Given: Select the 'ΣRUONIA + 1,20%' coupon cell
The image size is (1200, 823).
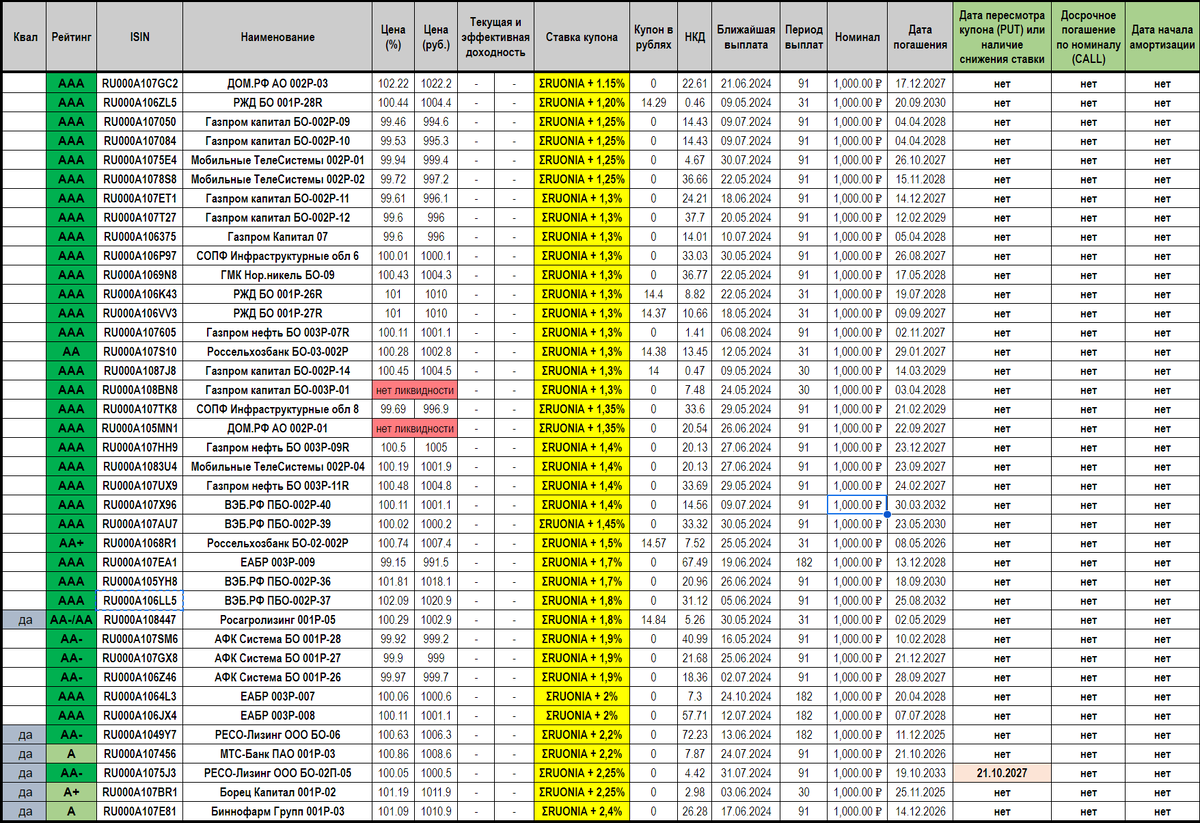Looking at the screenshot, I should coord(581,102).
